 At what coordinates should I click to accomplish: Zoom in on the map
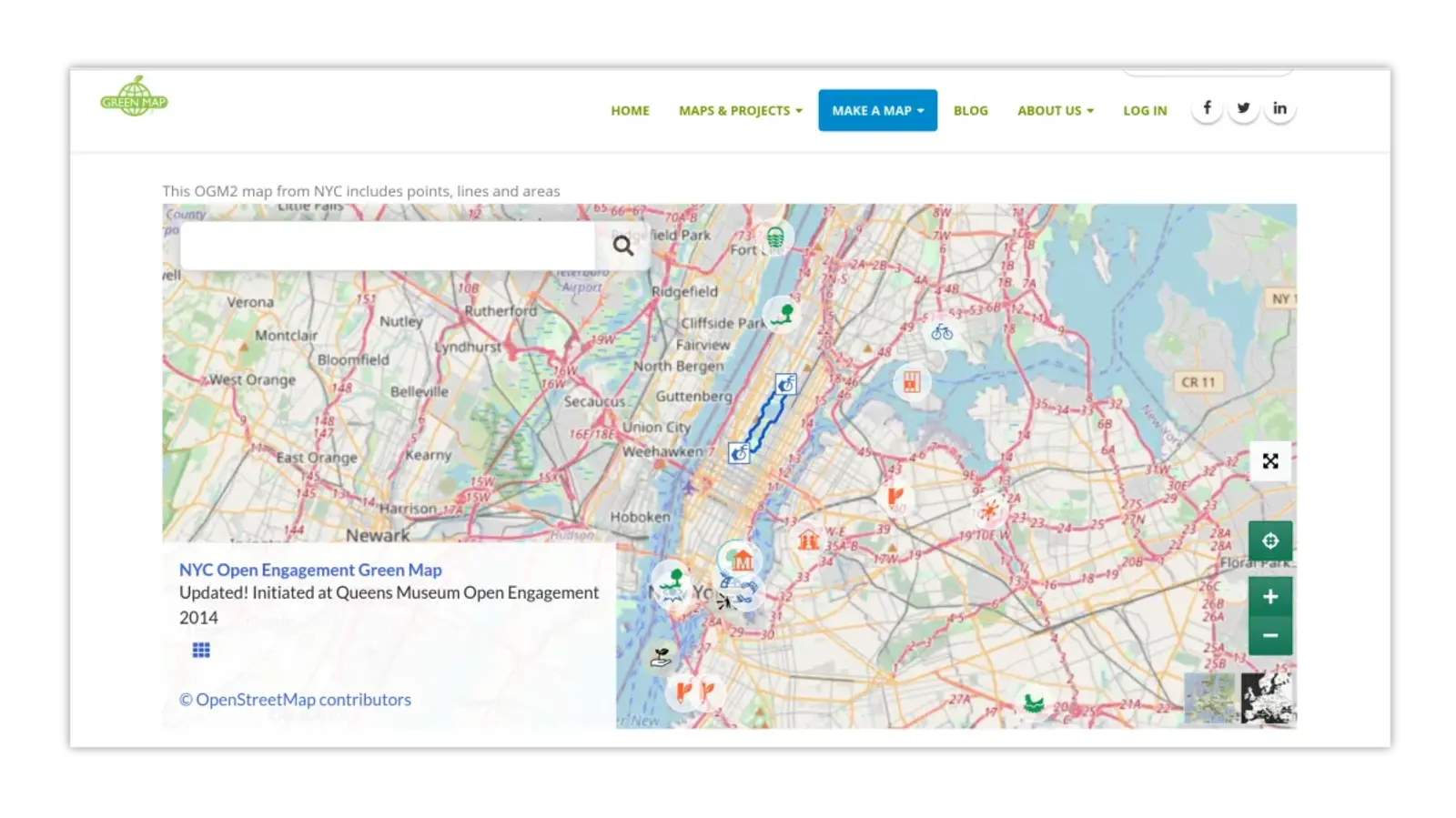pos(1270,597)
